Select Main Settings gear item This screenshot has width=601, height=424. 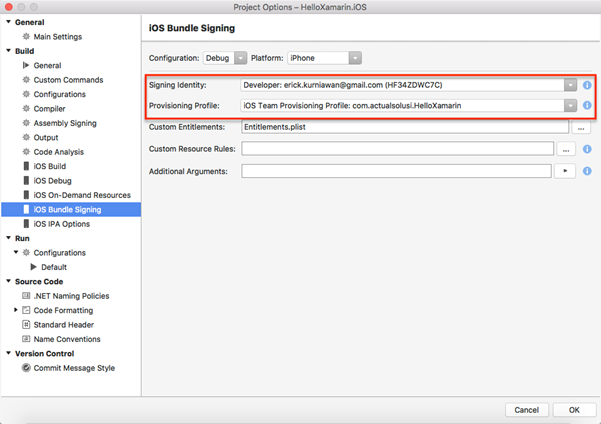point(58,37)
